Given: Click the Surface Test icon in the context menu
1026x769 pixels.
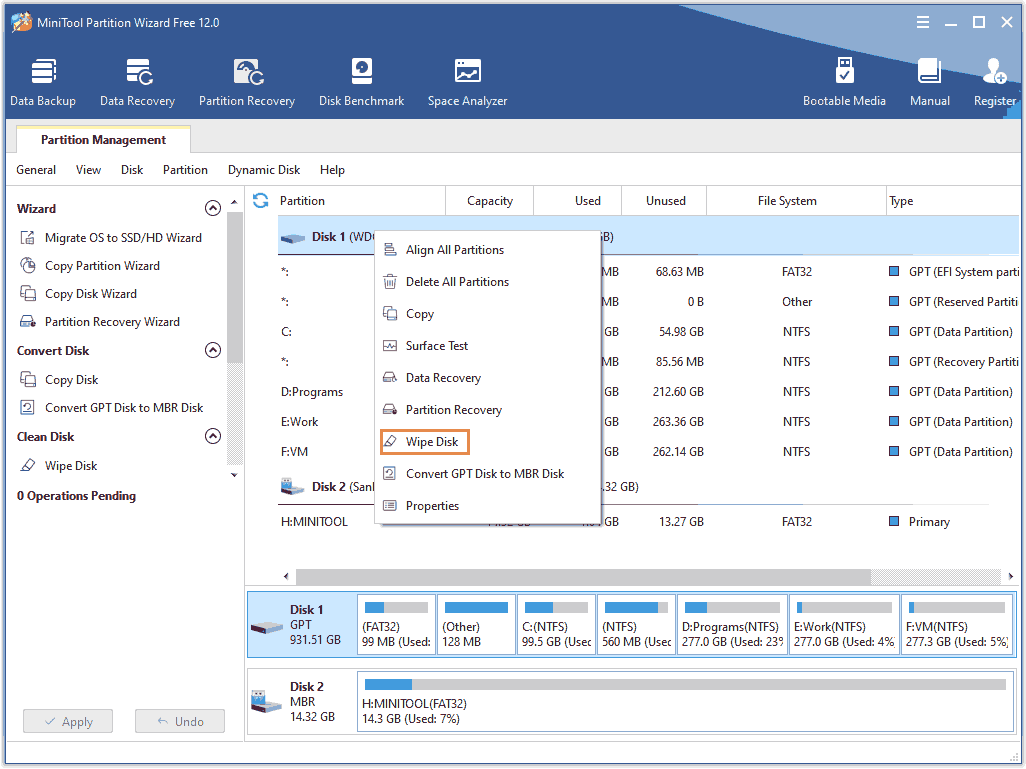Looking at the screenshot, I should (390, 346).
